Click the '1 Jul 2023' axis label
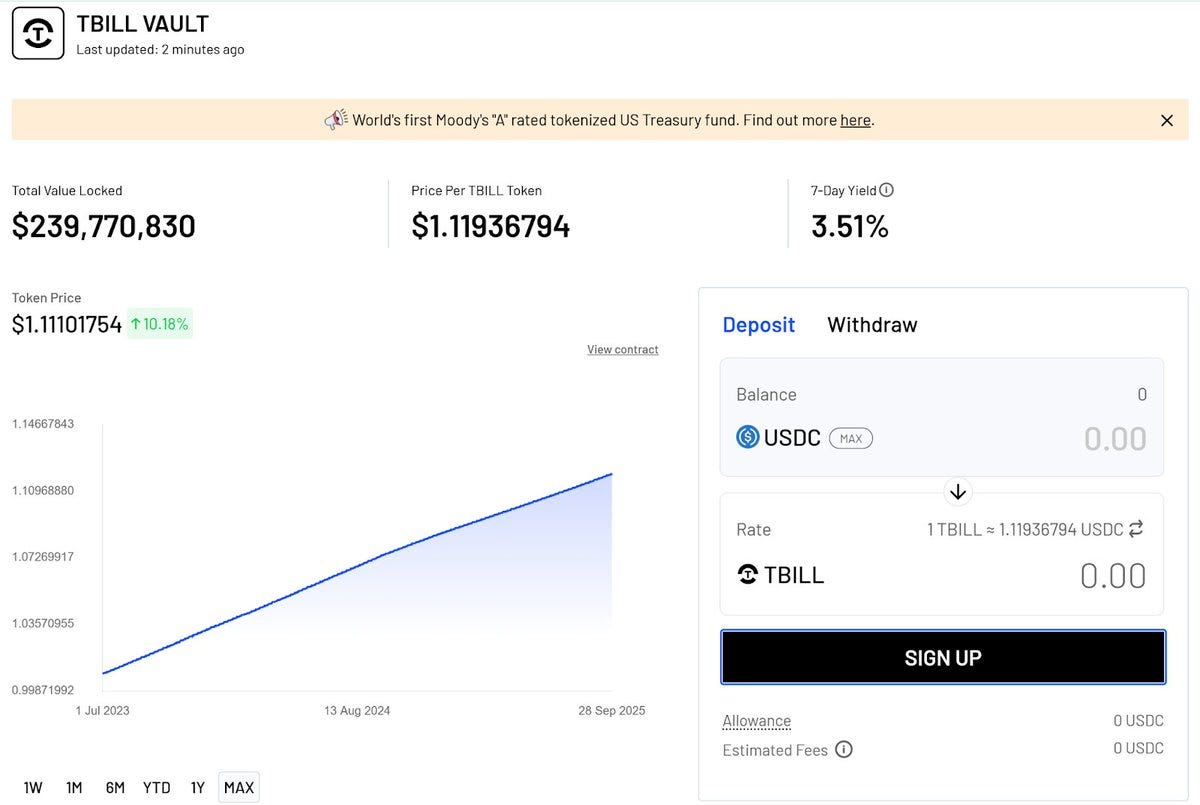The width and height of the screenshot is (1200, 805). (103, 711)
